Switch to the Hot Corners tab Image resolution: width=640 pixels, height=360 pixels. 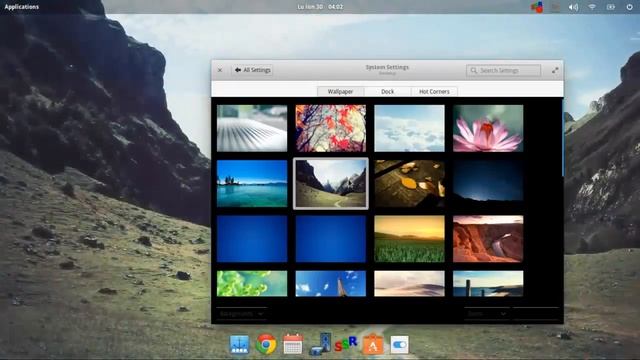coord(434,91)
